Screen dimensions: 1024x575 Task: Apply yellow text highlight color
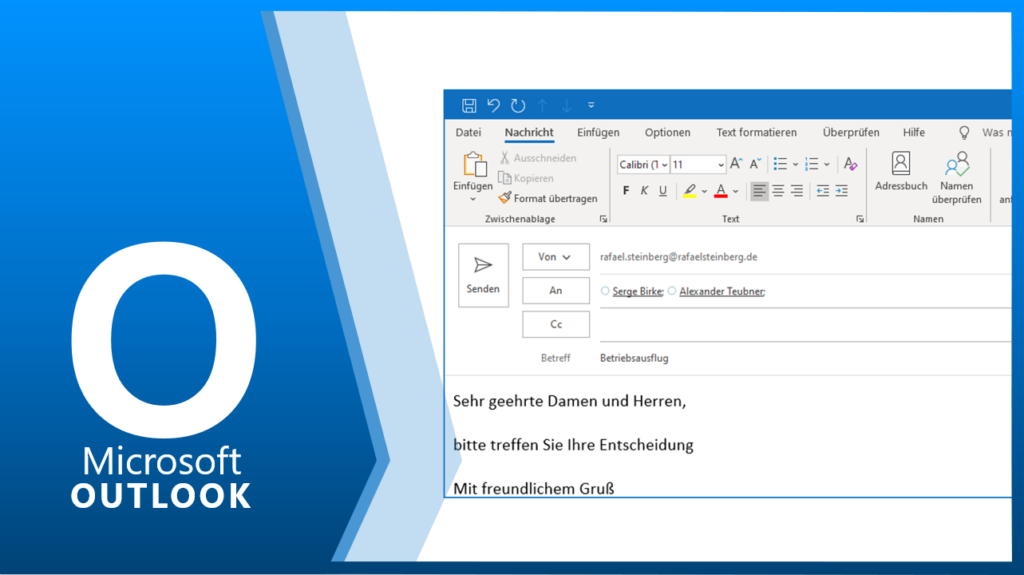click(x=690, y=191)
